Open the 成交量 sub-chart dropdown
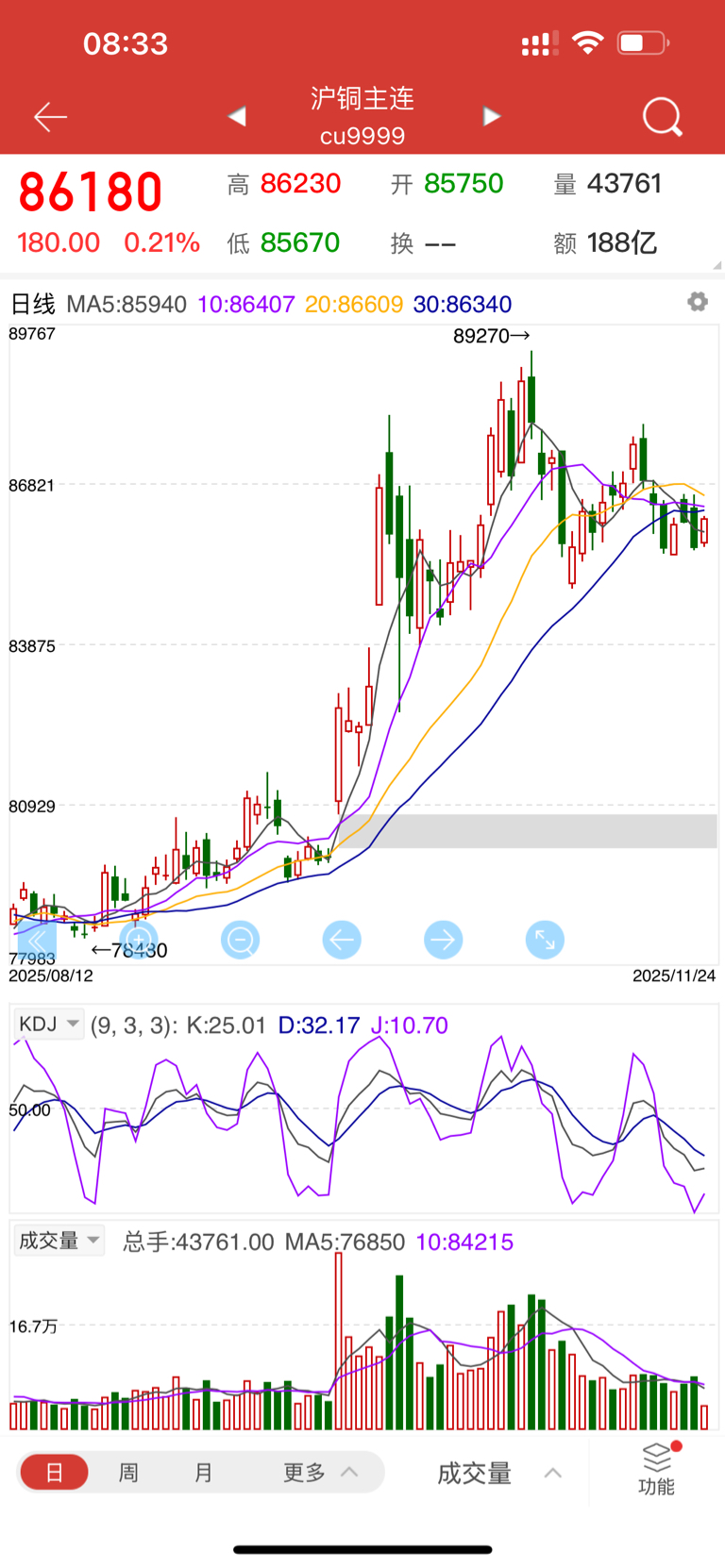 (59, 1241)
